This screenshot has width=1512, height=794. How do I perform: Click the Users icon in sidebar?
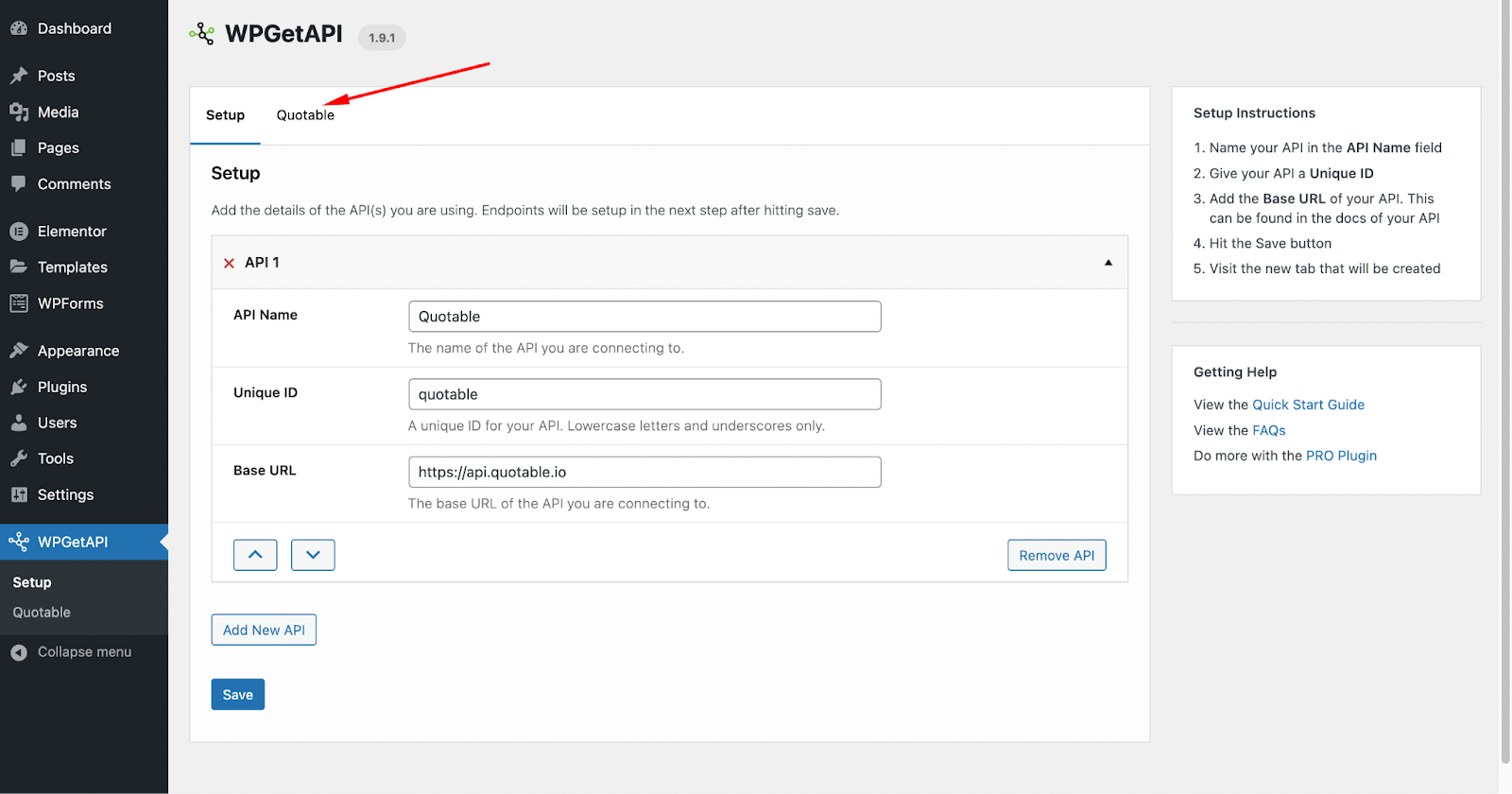(19, 423)
